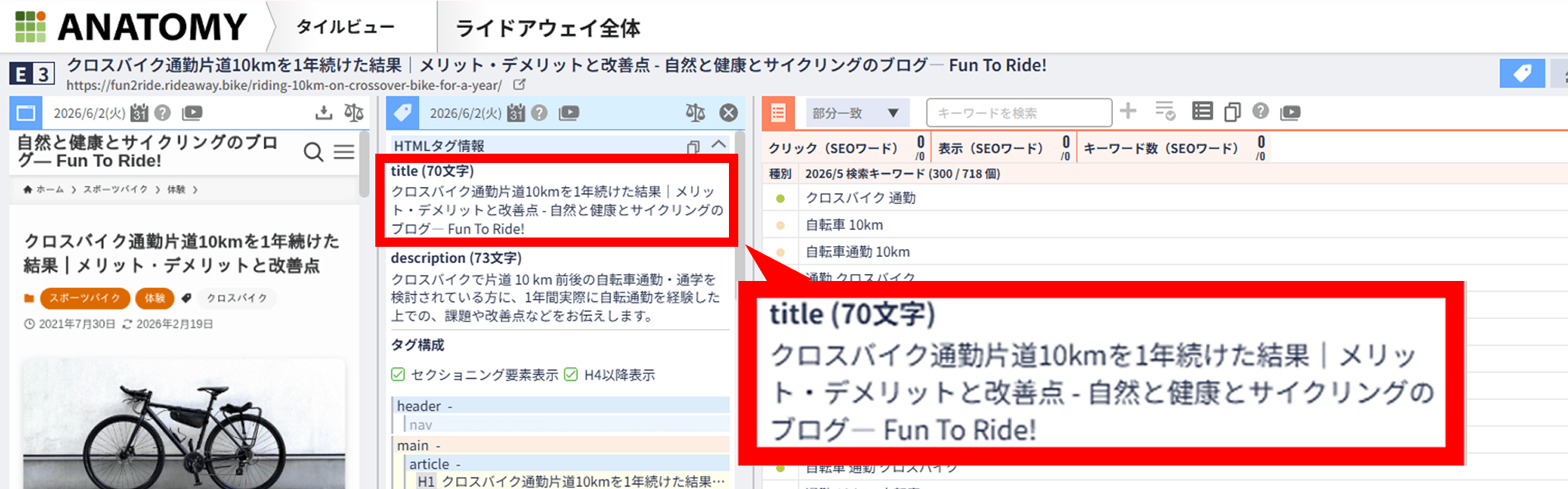Click the list check filter icon

point(1165,112)
